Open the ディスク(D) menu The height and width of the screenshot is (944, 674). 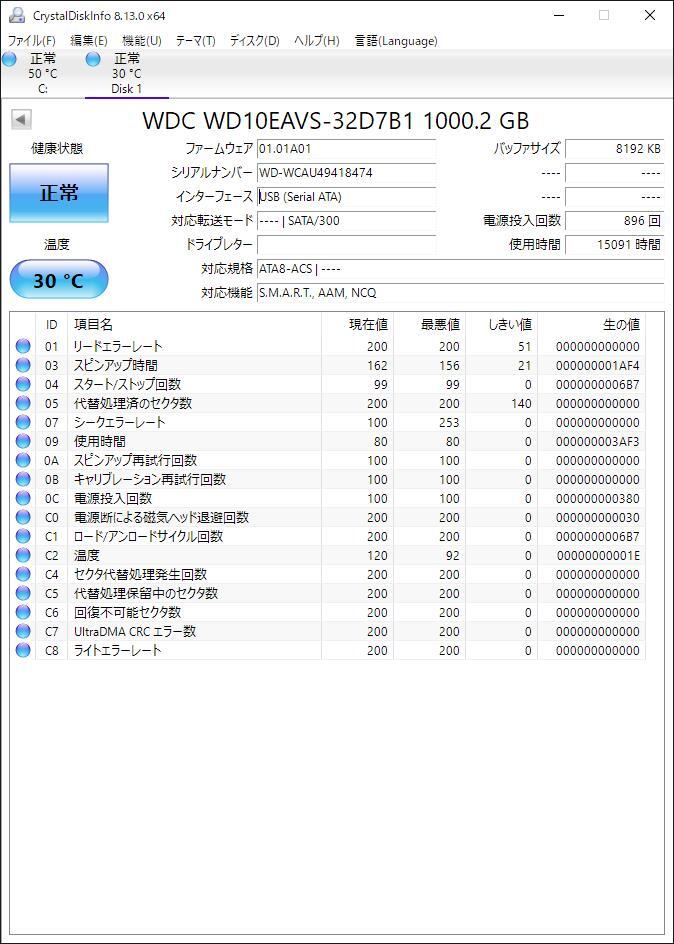pos(255,41)
